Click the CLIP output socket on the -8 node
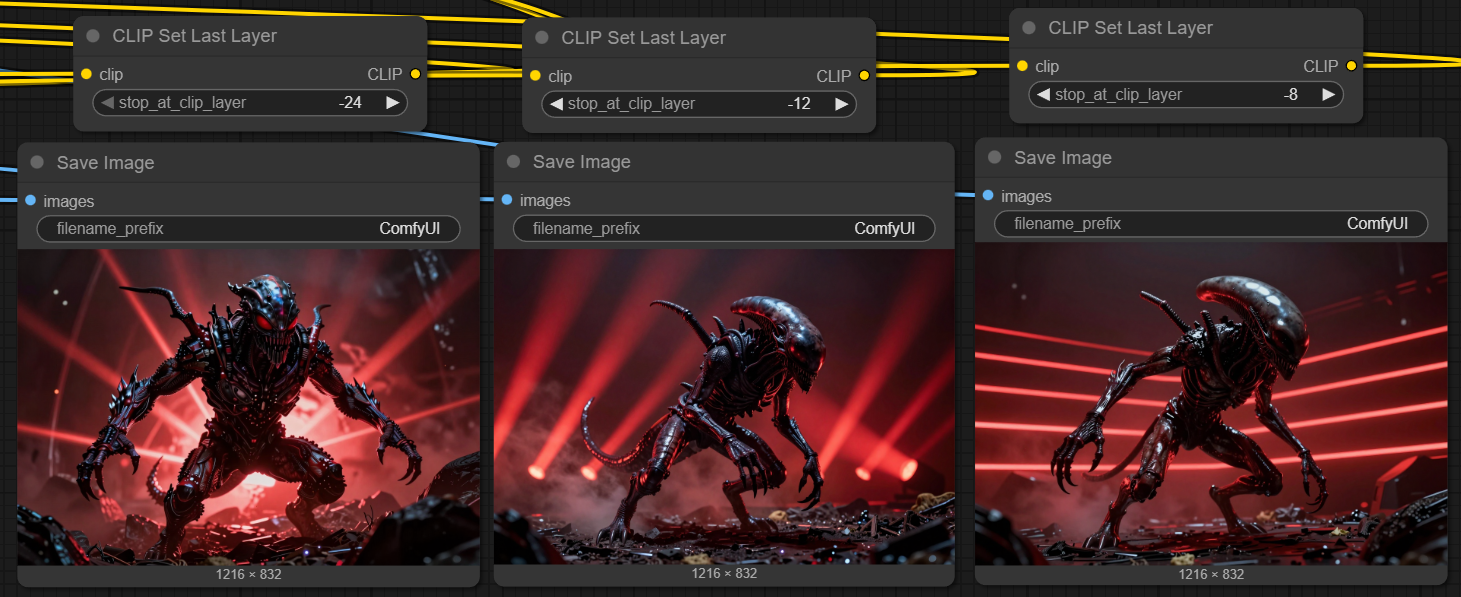This screenshot has height=597, width=1461. (1351, 66)
